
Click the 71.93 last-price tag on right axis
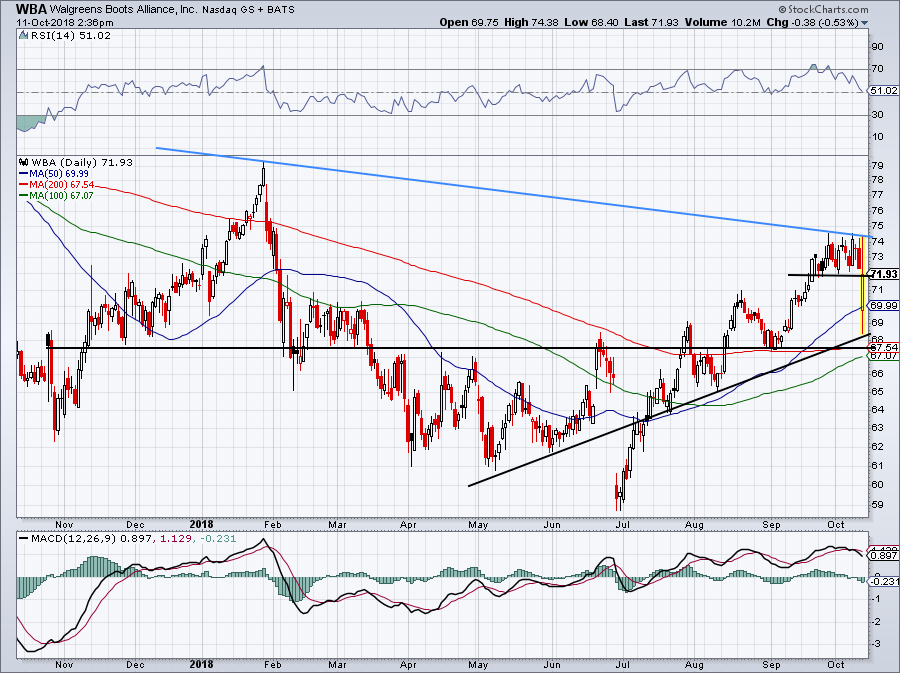pyautogui.click(x=884, y=274)
